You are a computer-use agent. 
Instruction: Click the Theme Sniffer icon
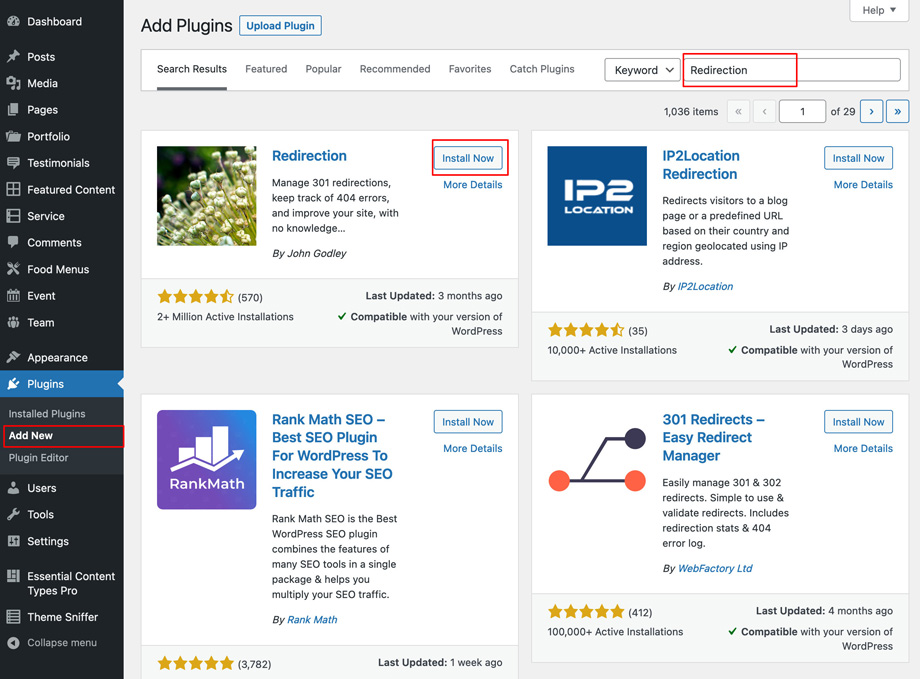click(13, 617)
